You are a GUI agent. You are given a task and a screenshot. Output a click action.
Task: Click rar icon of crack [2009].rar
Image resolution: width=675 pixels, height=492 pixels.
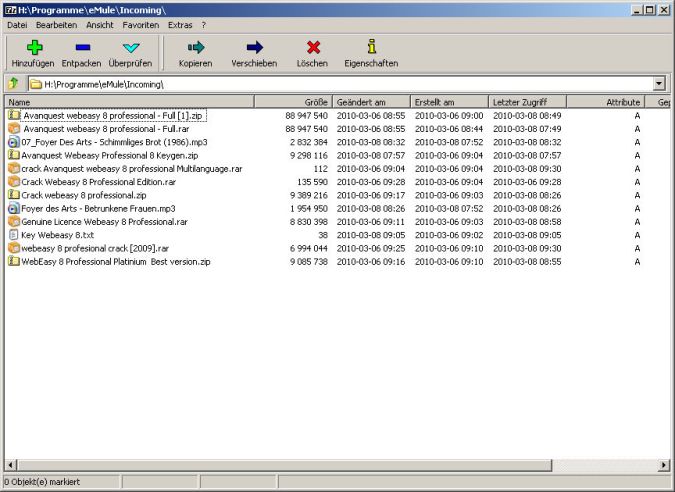pos(14,248)
